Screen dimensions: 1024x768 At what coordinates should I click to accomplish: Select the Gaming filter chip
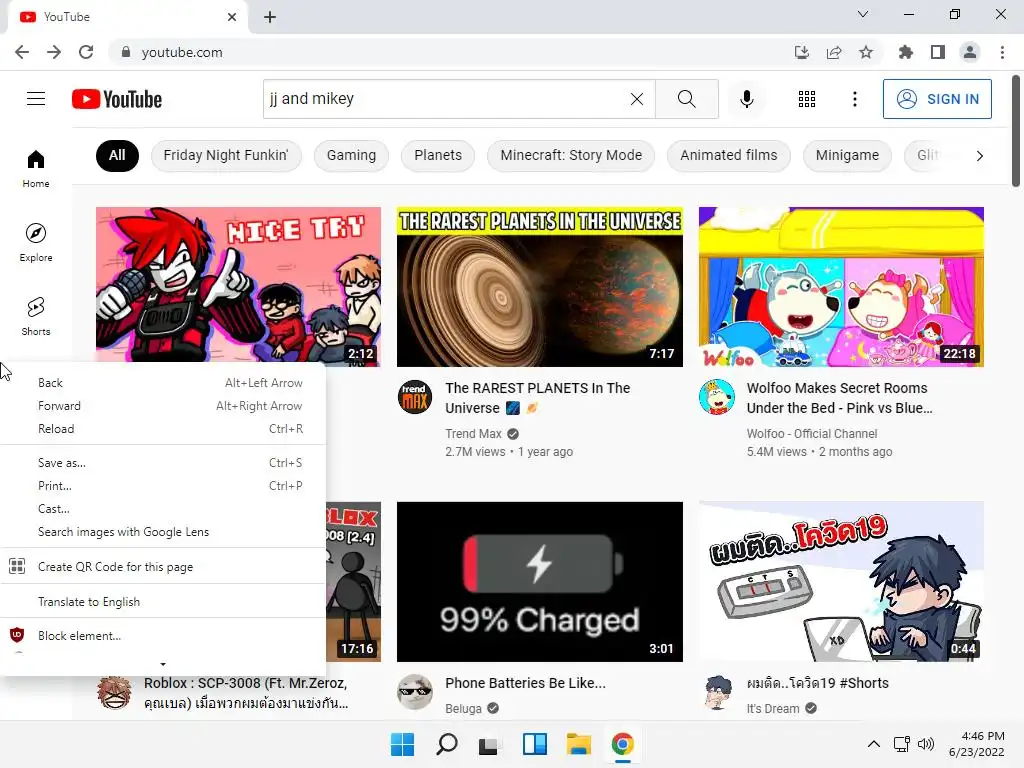[x=351, y=155]
